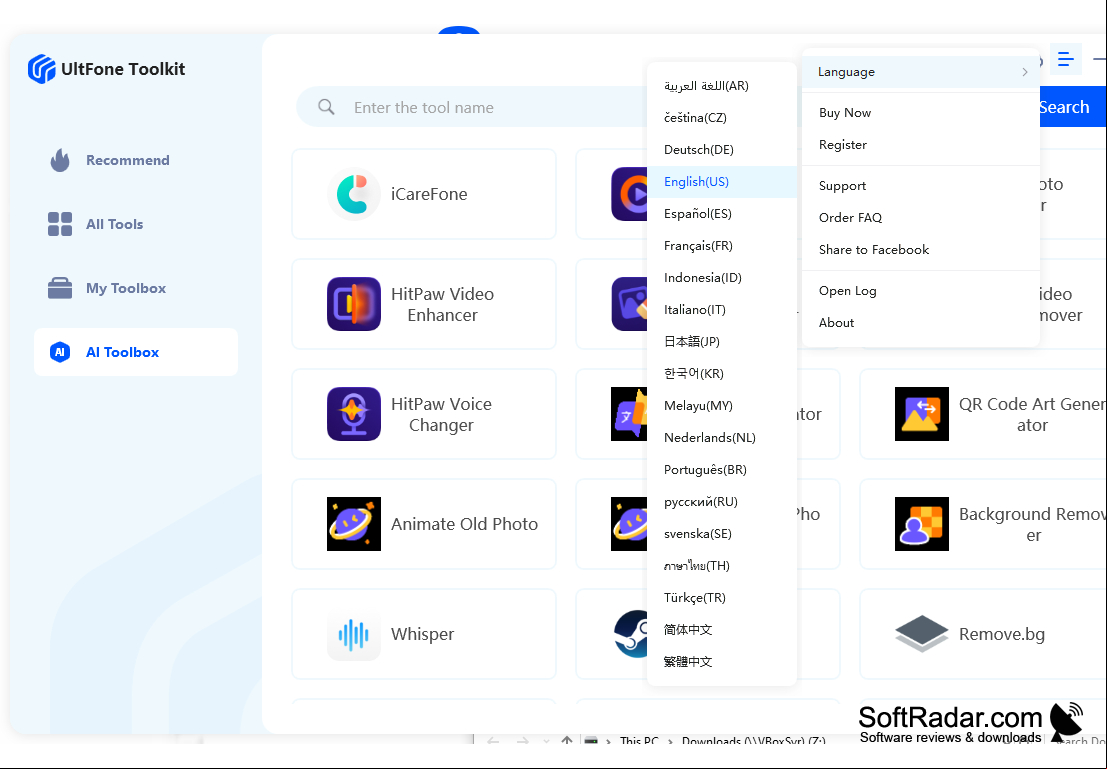1107x769 pixels.
Task: Select Nederlands(NL) language
Action: pyautogui.click(x=722, y=438)
